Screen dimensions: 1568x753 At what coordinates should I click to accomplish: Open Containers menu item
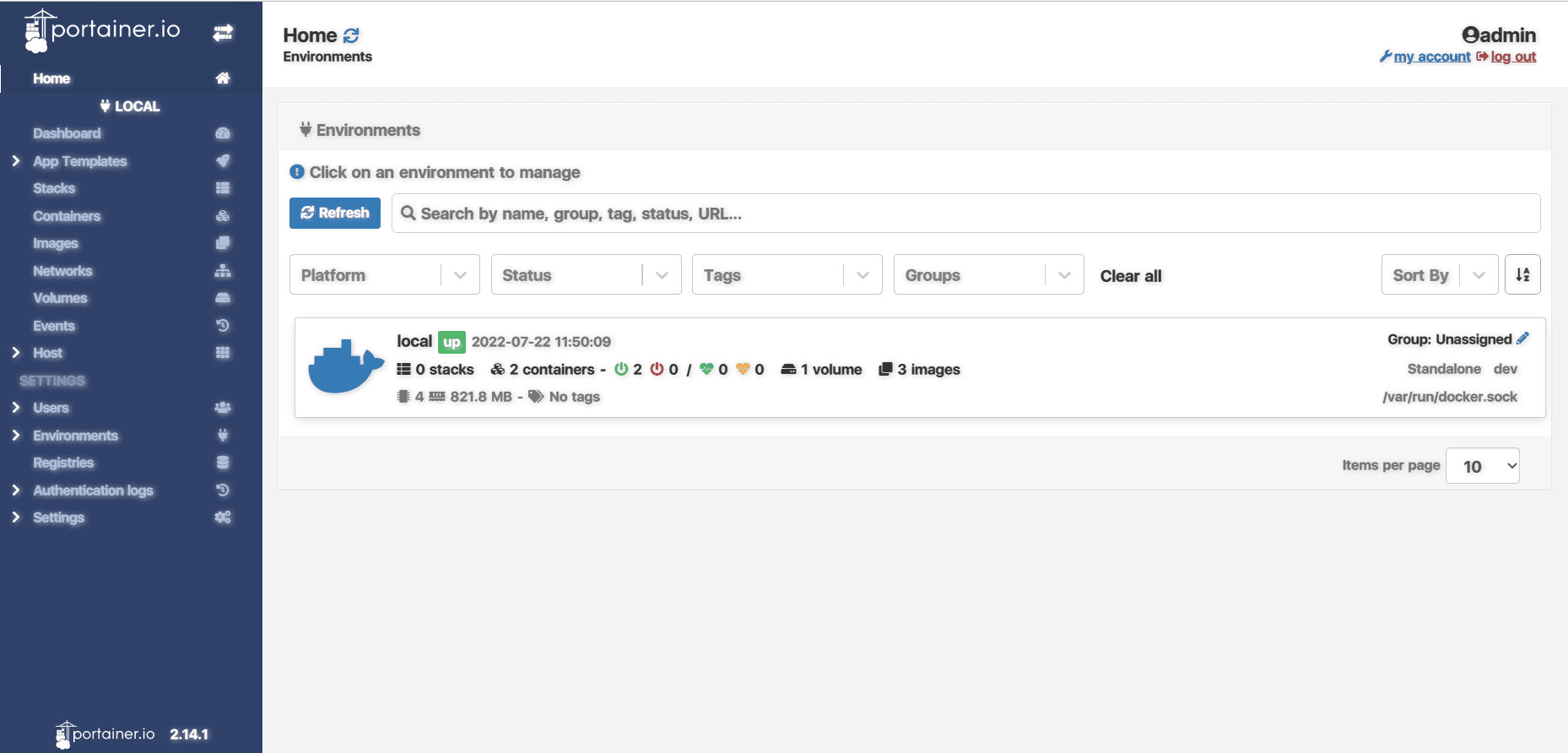pyautogui.click(x=67, y=216)
